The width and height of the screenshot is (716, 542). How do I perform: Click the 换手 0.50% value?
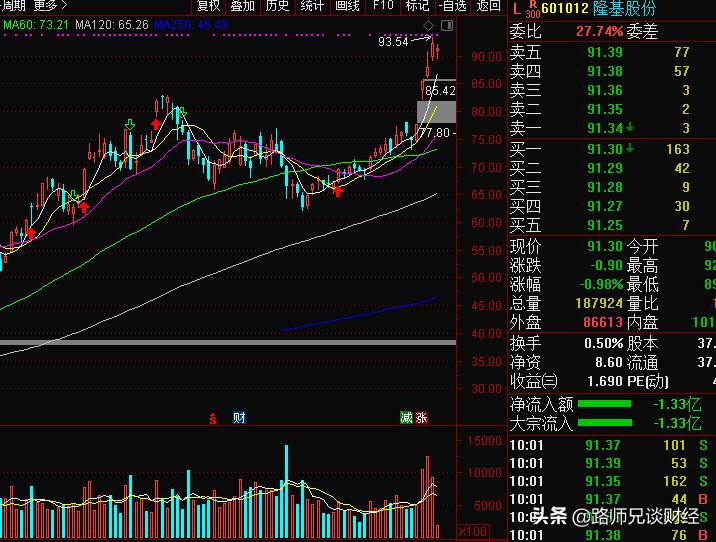pos(603,343)
